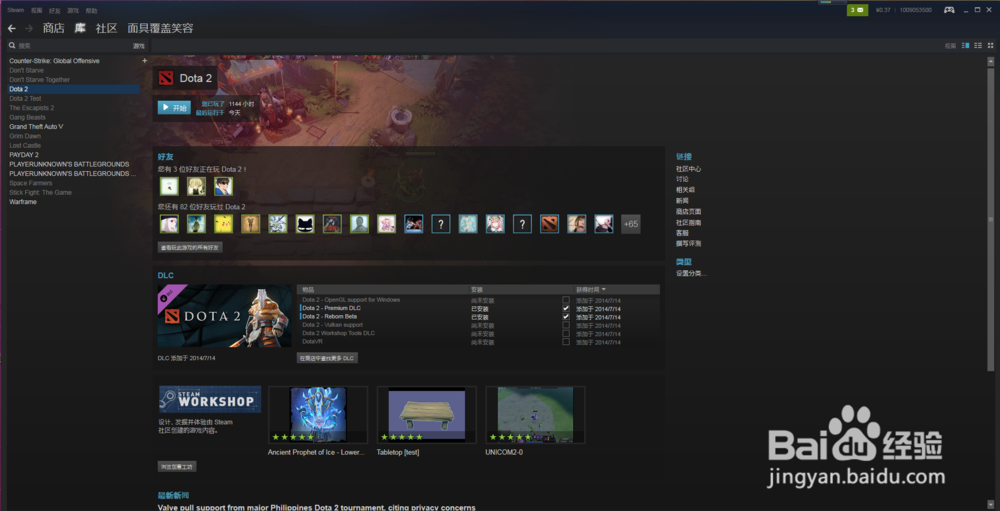
Task: Uncheck Dota 2 Premium DLC checkbox
Action: (566, 308)
